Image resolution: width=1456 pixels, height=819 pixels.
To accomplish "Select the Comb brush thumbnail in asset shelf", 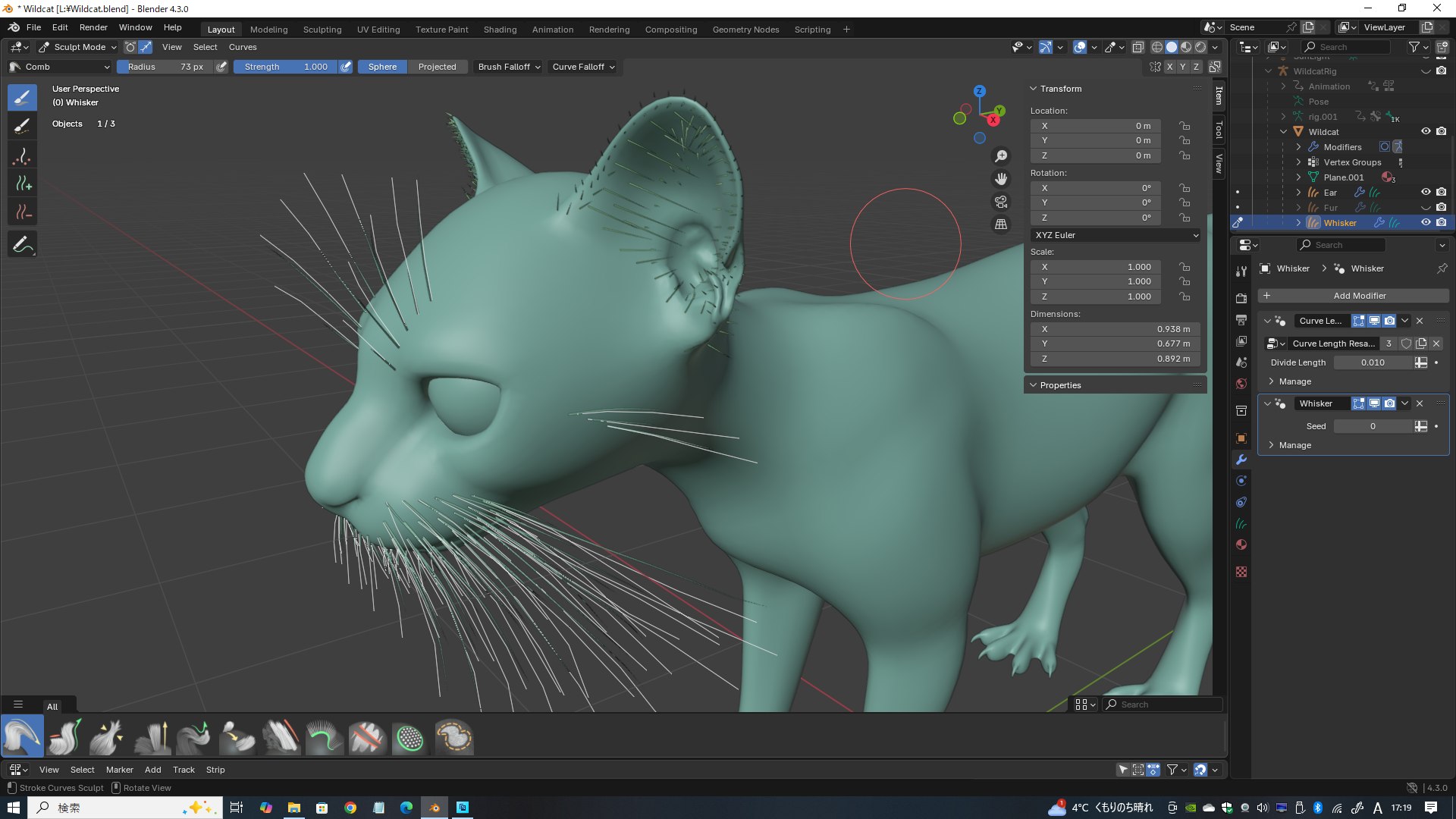I will point(22,737).
